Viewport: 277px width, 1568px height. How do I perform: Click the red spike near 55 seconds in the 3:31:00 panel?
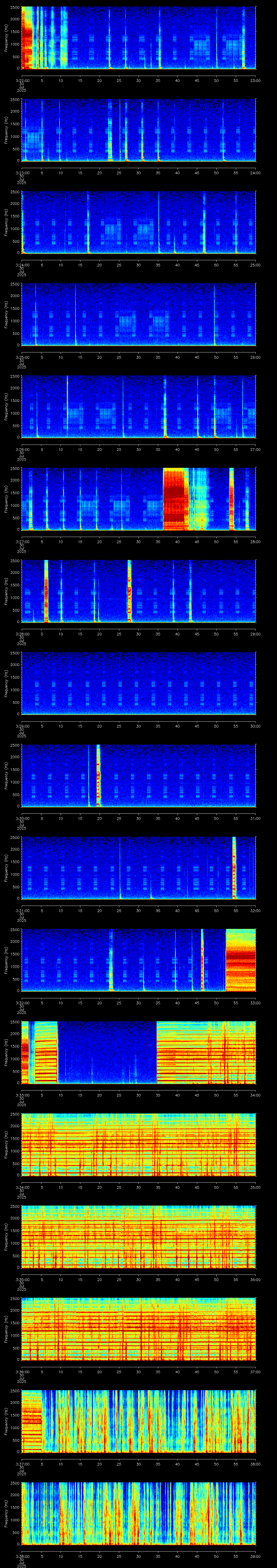(234, 868)
